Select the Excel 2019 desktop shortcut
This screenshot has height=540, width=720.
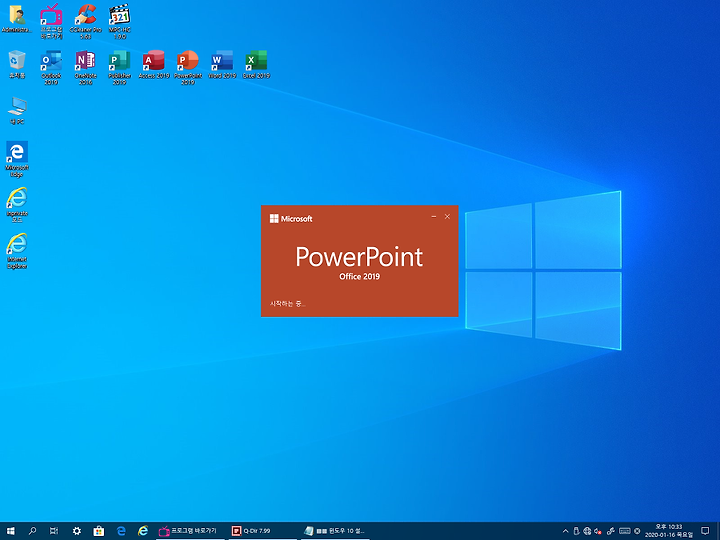(256, 64)
